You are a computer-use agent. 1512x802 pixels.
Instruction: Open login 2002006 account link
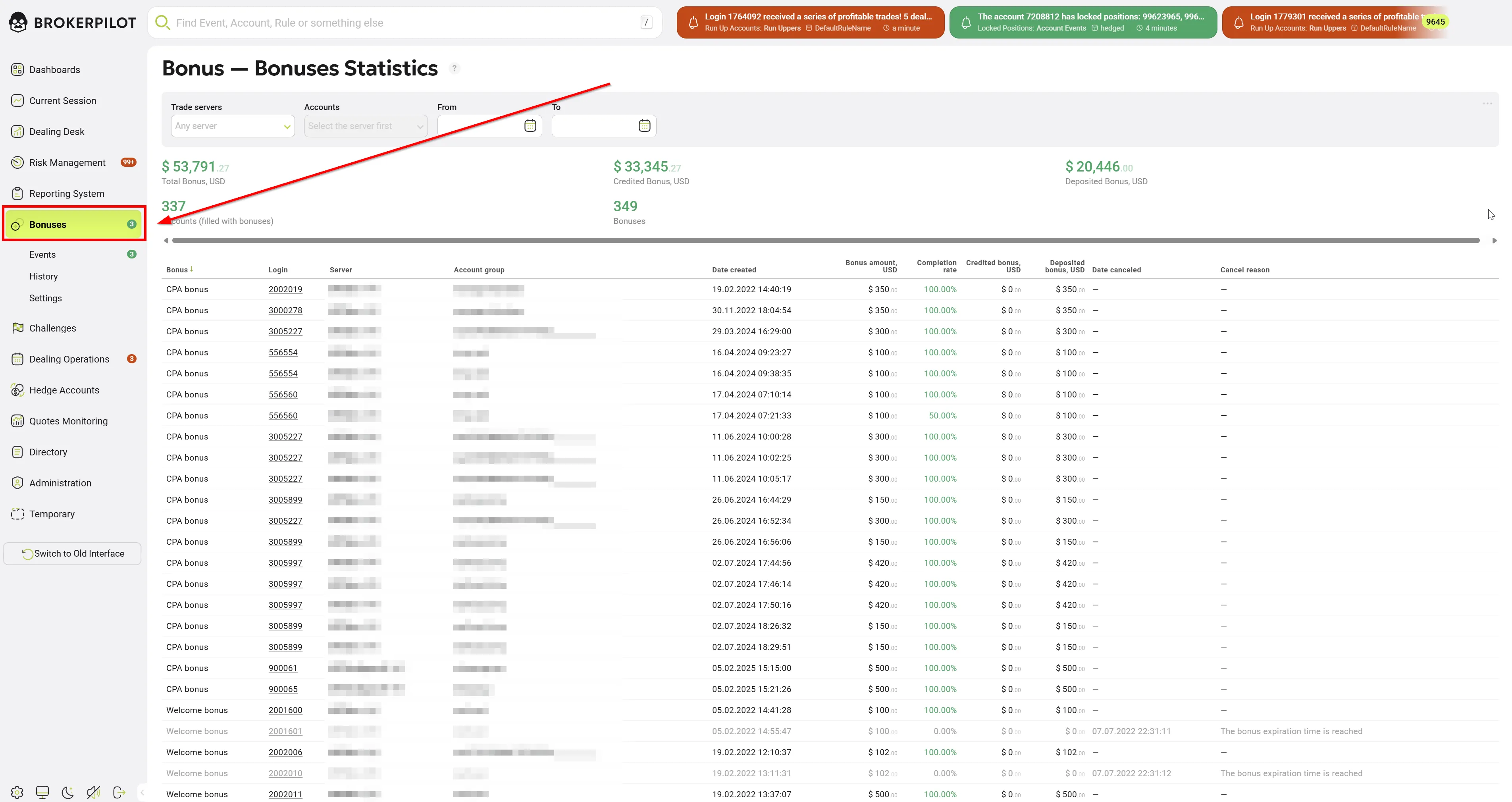coord(285,753)
